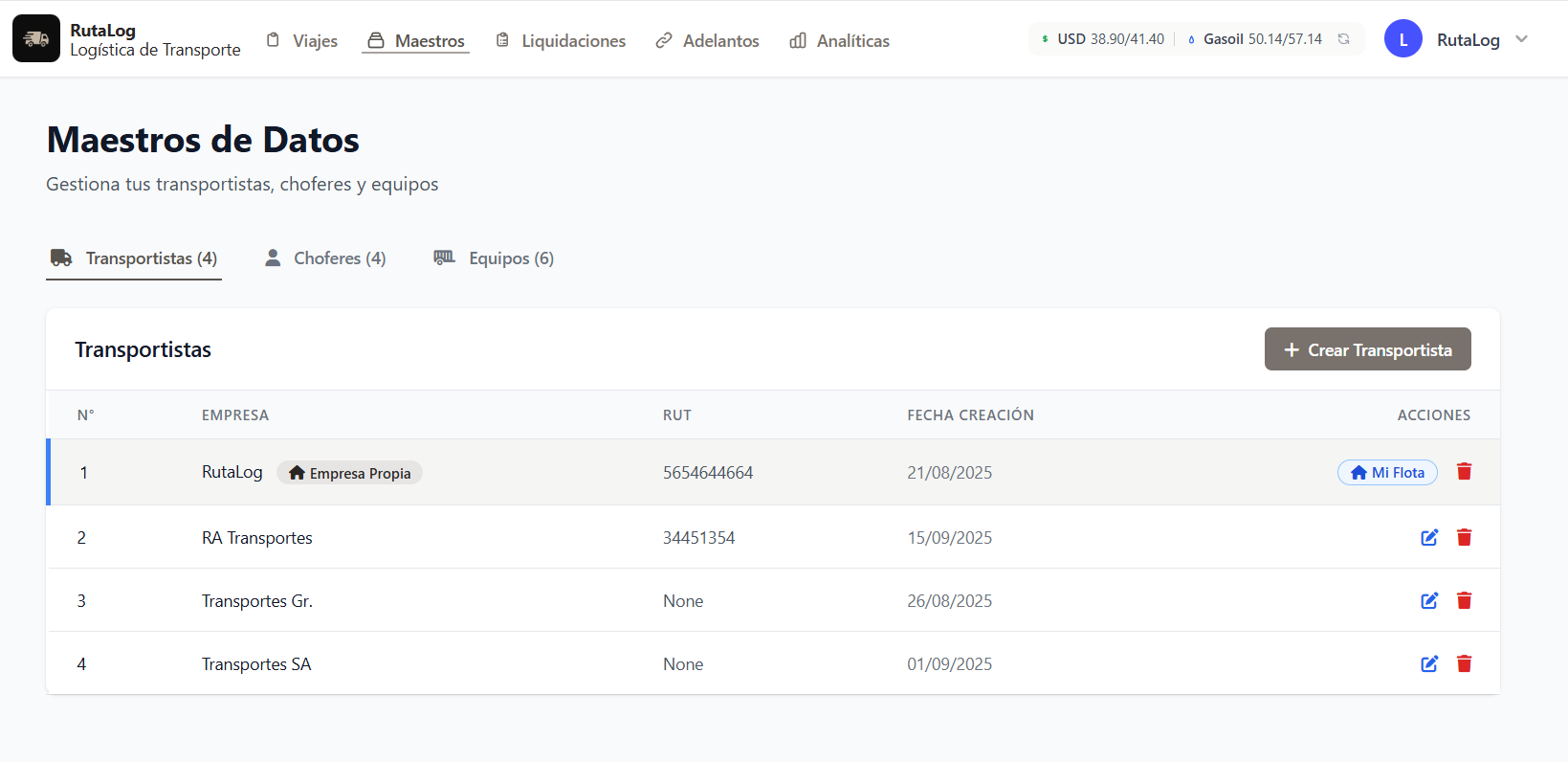Click the ACCIONES column header
This screenshot has width=1568, height=762.
click(x=1434, y=415)
